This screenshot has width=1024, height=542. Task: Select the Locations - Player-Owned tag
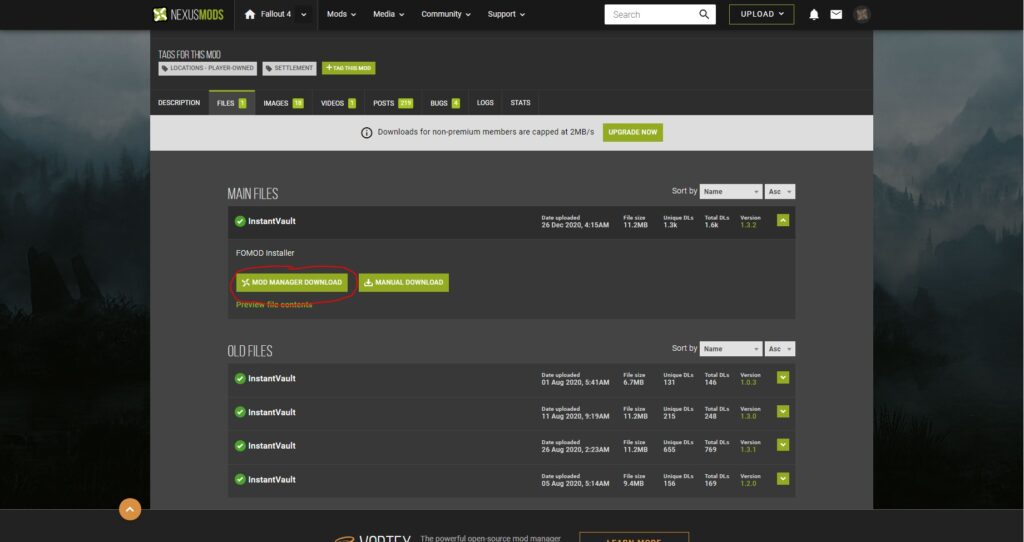208,68
